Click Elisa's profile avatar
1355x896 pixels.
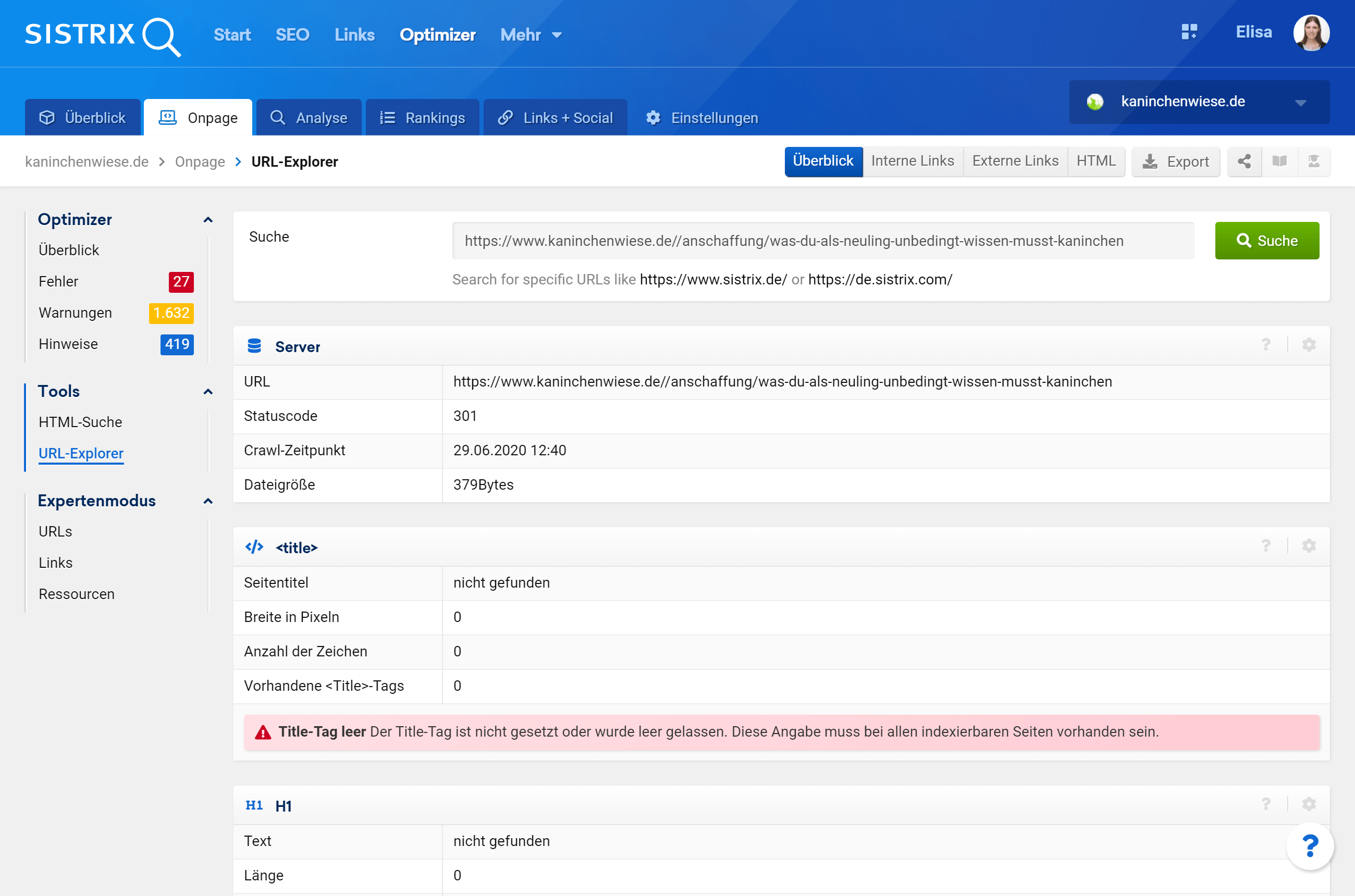pyautogui.click(x=1311, y=33)
